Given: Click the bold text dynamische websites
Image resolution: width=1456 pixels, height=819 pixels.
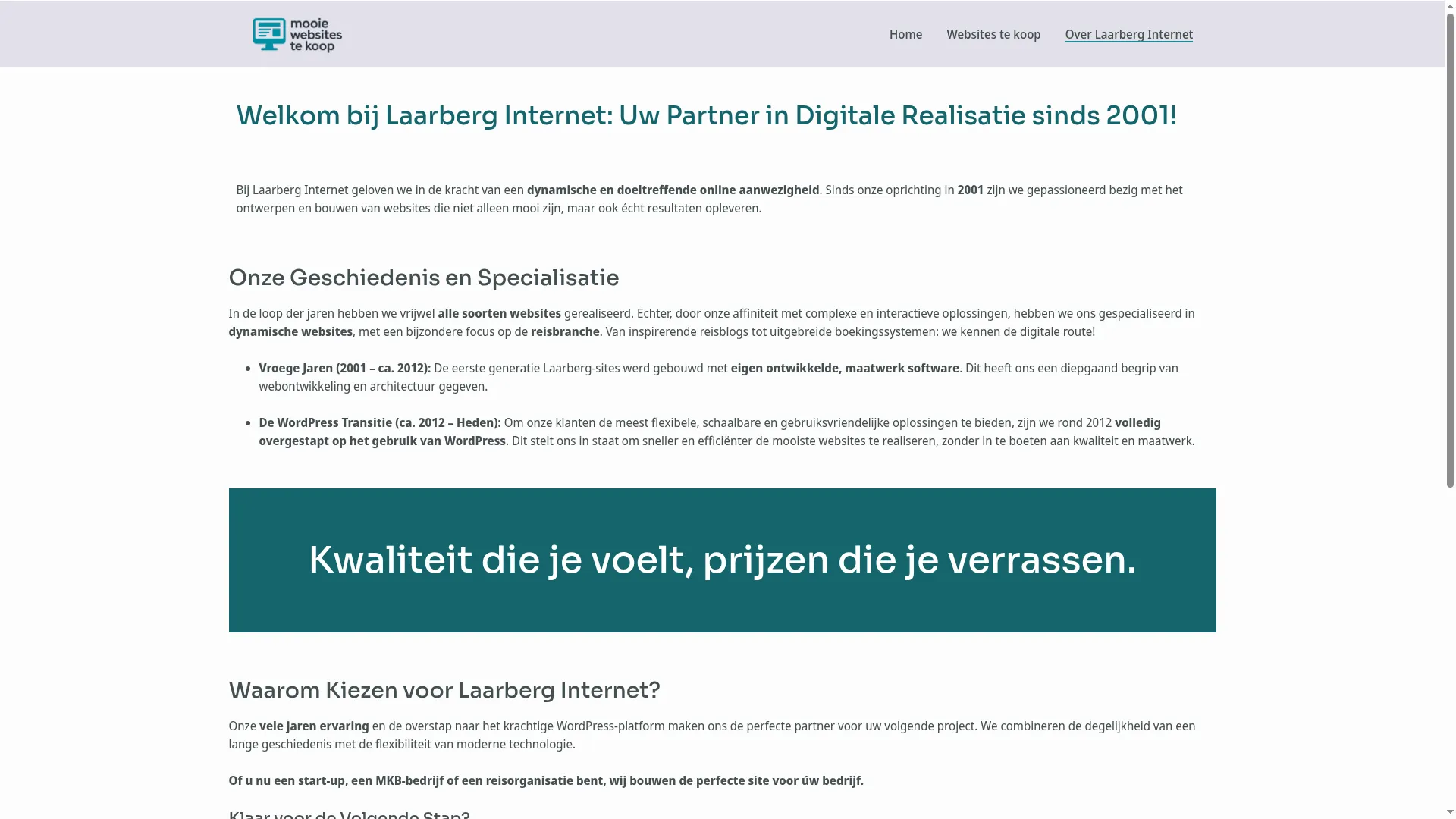Looking at the screenshot, I should [290, 331].
